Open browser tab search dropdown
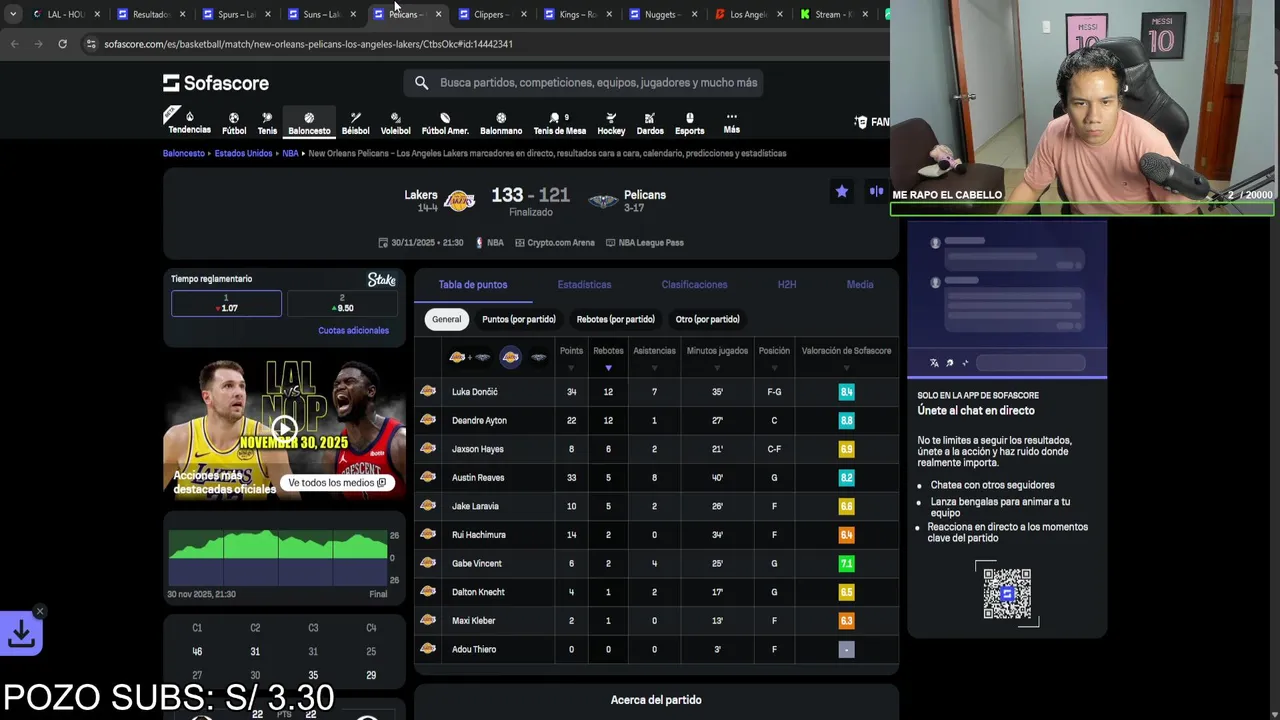 click(12, 14)
